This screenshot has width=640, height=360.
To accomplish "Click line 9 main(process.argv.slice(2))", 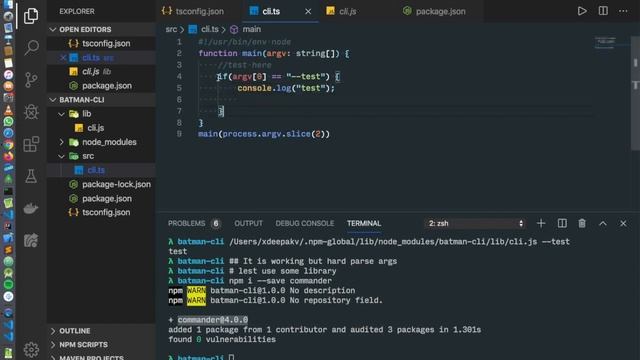I will pos(264,134).
